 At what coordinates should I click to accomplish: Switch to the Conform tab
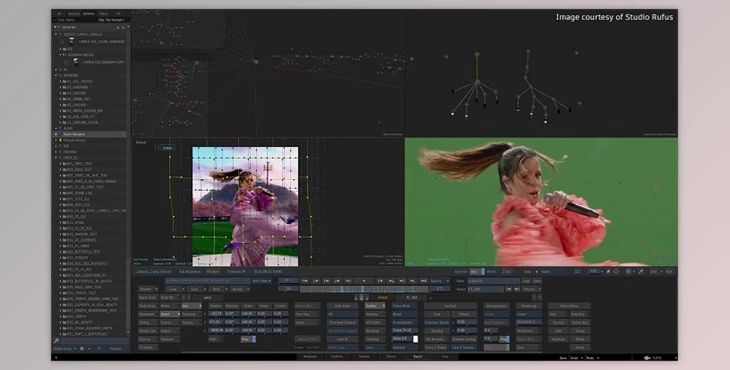[337, 357]
